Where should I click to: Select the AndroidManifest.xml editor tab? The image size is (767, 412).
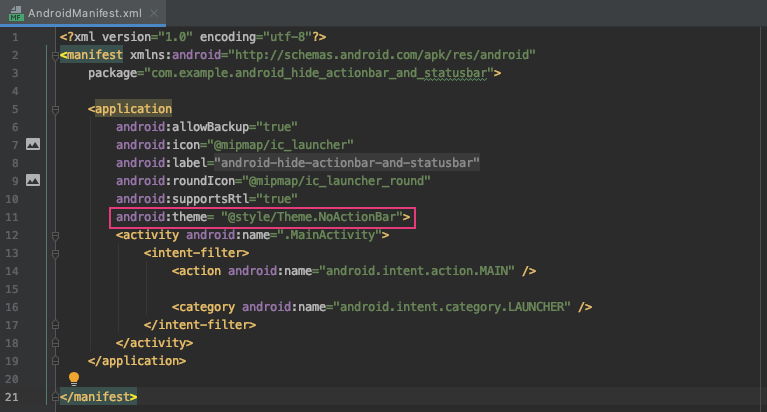coord(84,15)
